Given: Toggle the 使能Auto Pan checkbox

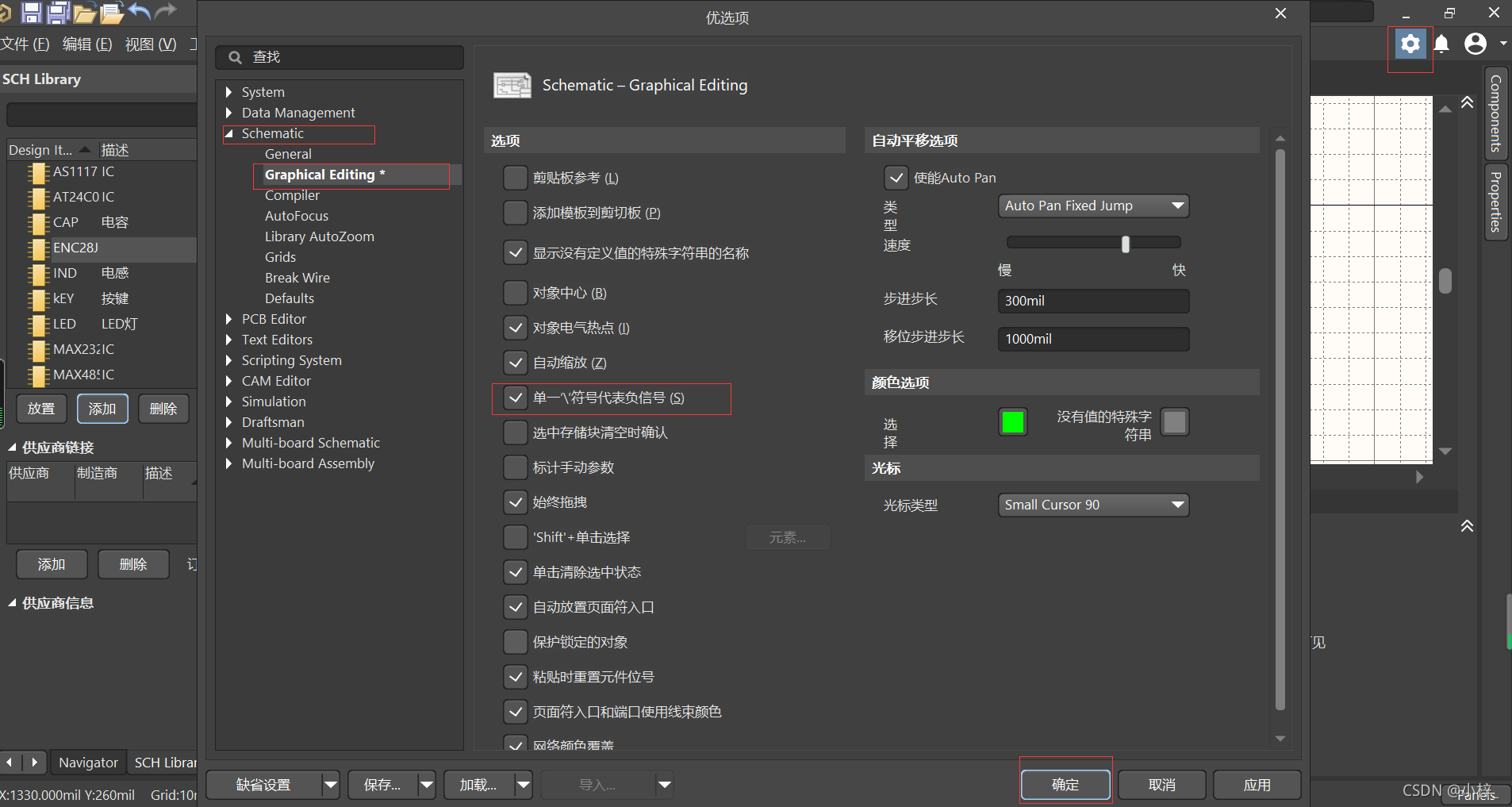Looking at the screenshot, I should tap(896, 178).
